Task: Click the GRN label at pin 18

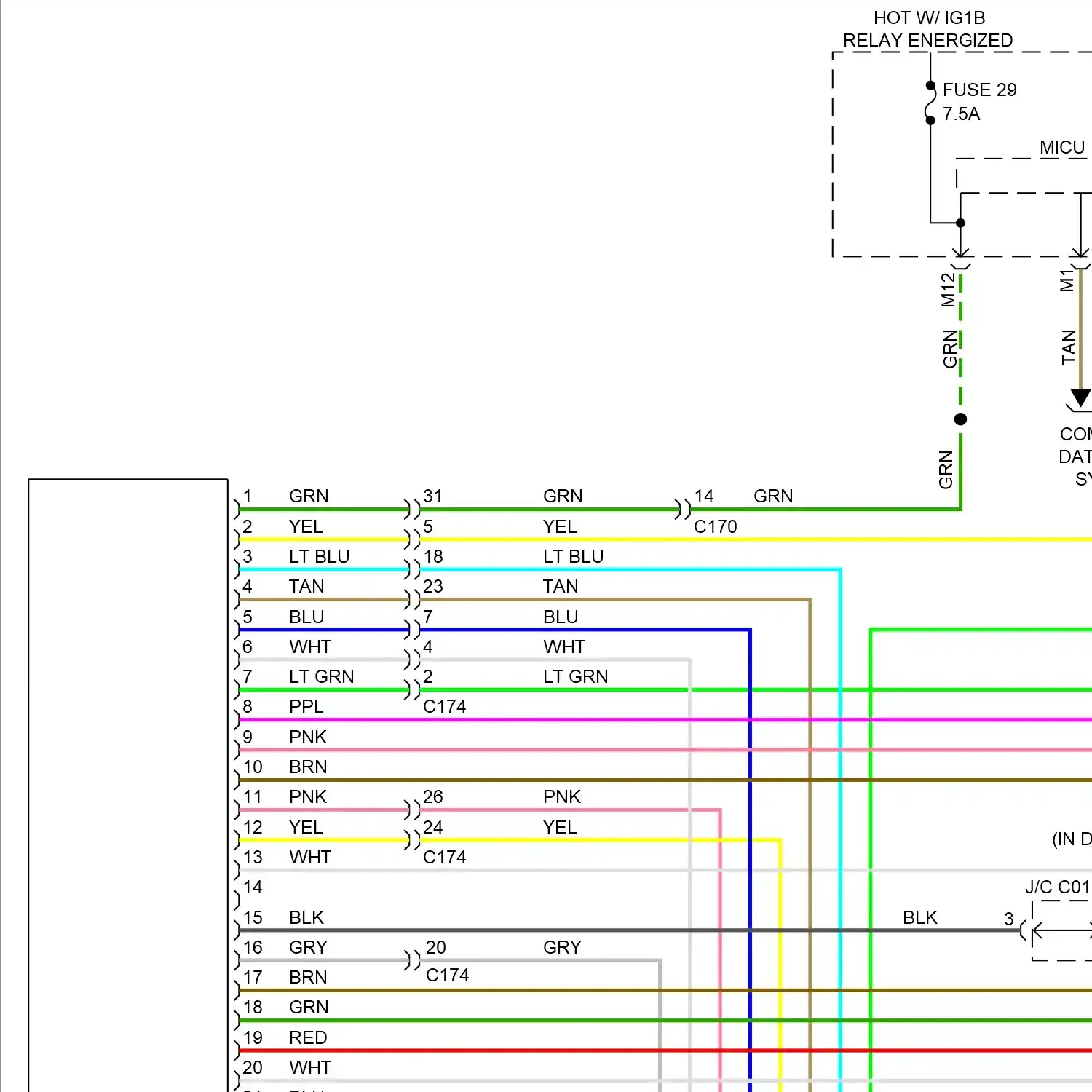Action: (x=309, y=1007)
